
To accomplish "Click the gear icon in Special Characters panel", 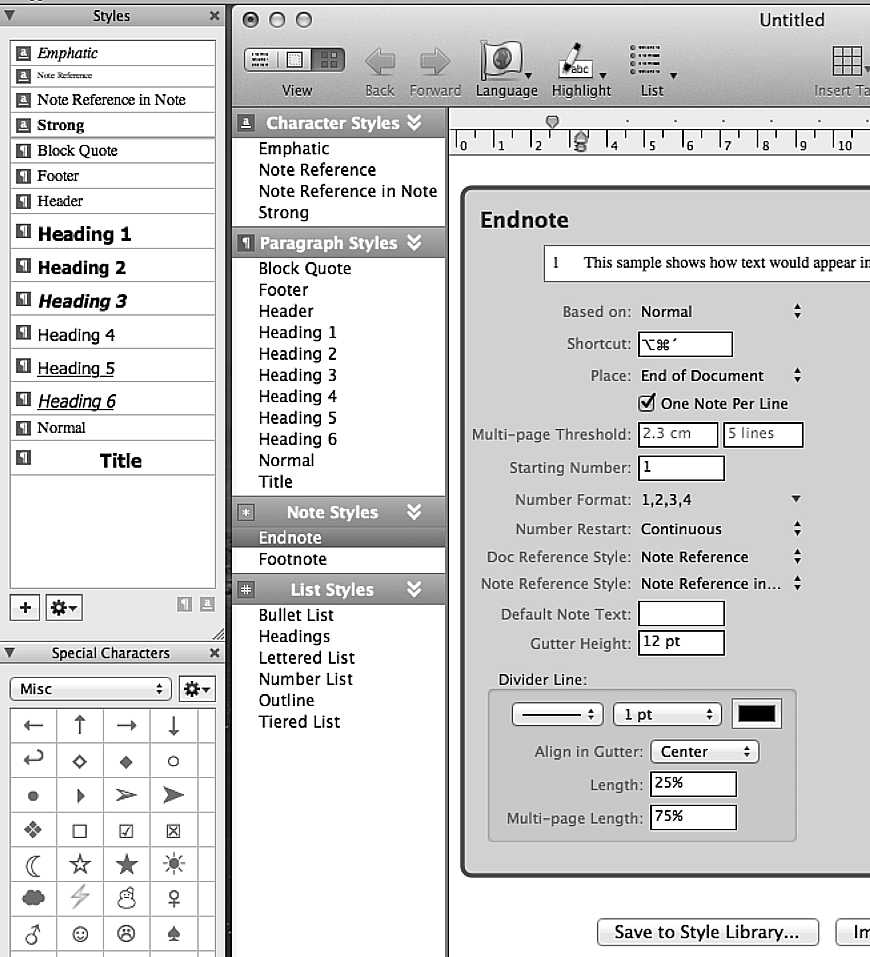I will pyautogui.click(x=198, y=688).
